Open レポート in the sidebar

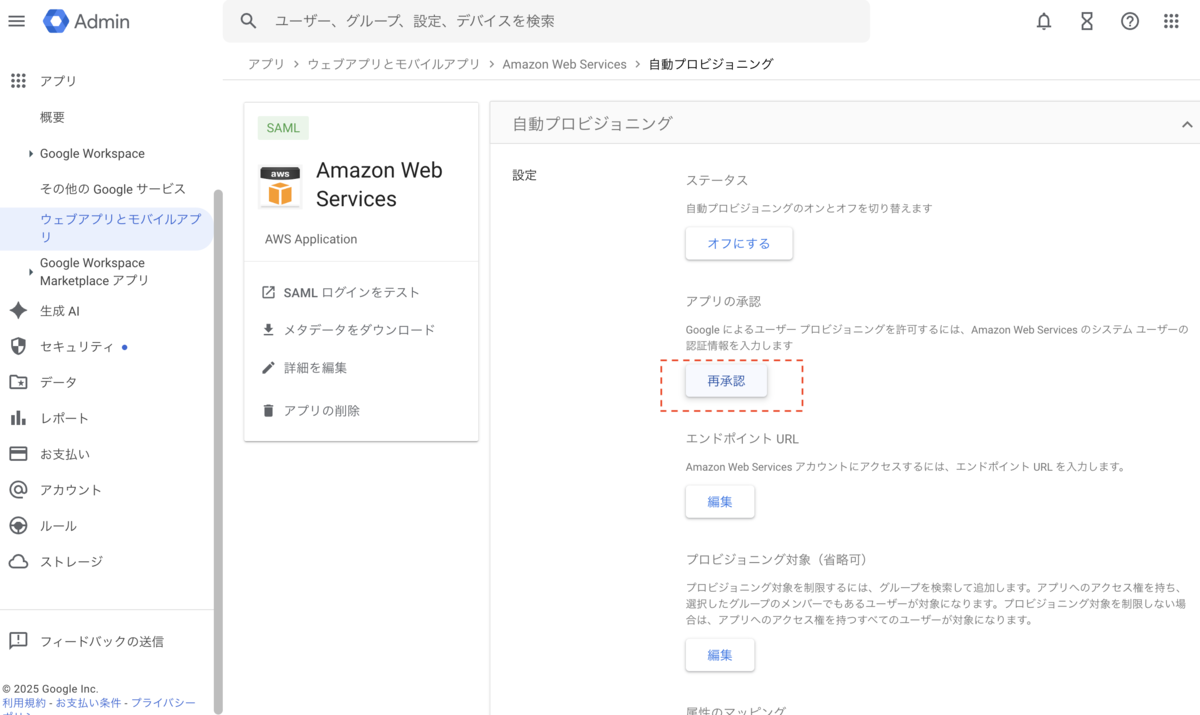pos(64,418)
